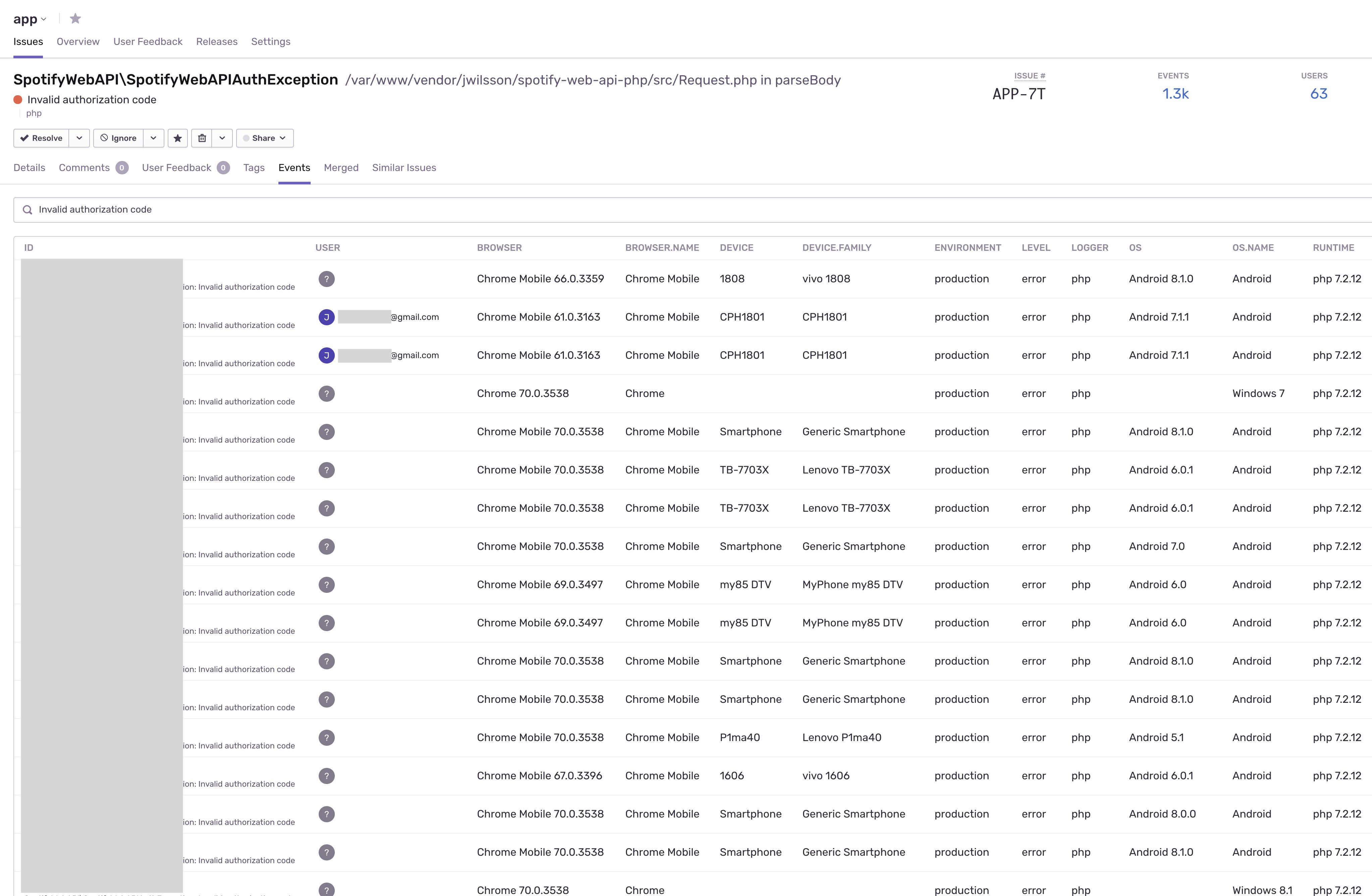The height and width of the screenshot is (896, 1372).
Task: Click the checkmark icon on the Resolve button
Action: click(x=25, y=138)
